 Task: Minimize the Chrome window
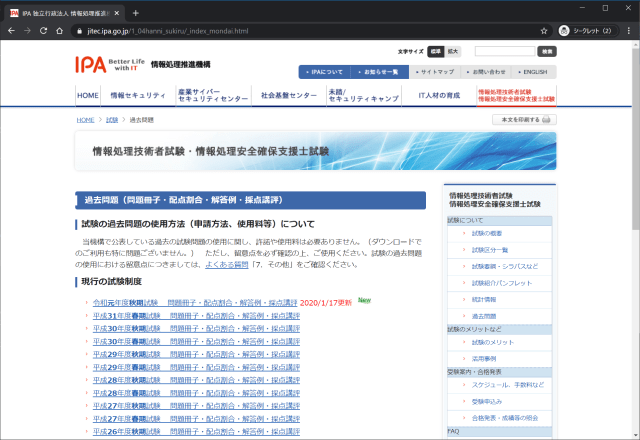pyautogui.click(x=582, y=8)
